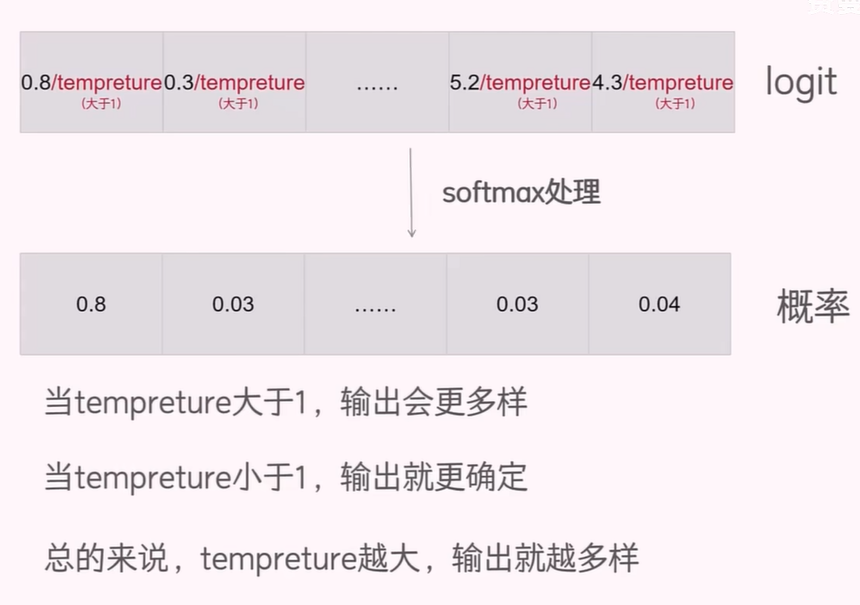Viewport: 860px width, 605px height.
Task: Select the 0.3/tempreture logit cell
Action: (234, 82)
